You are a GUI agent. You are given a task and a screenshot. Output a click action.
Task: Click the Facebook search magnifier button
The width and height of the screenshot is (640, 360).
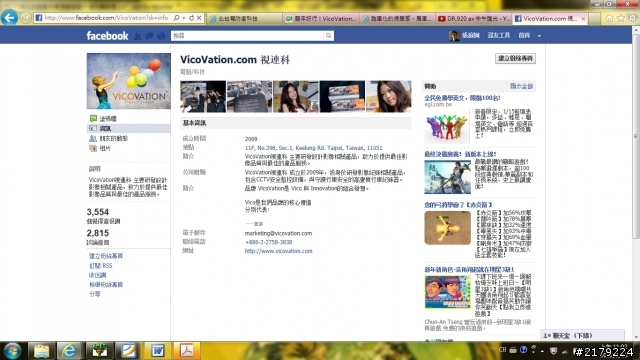pos(329,36)
